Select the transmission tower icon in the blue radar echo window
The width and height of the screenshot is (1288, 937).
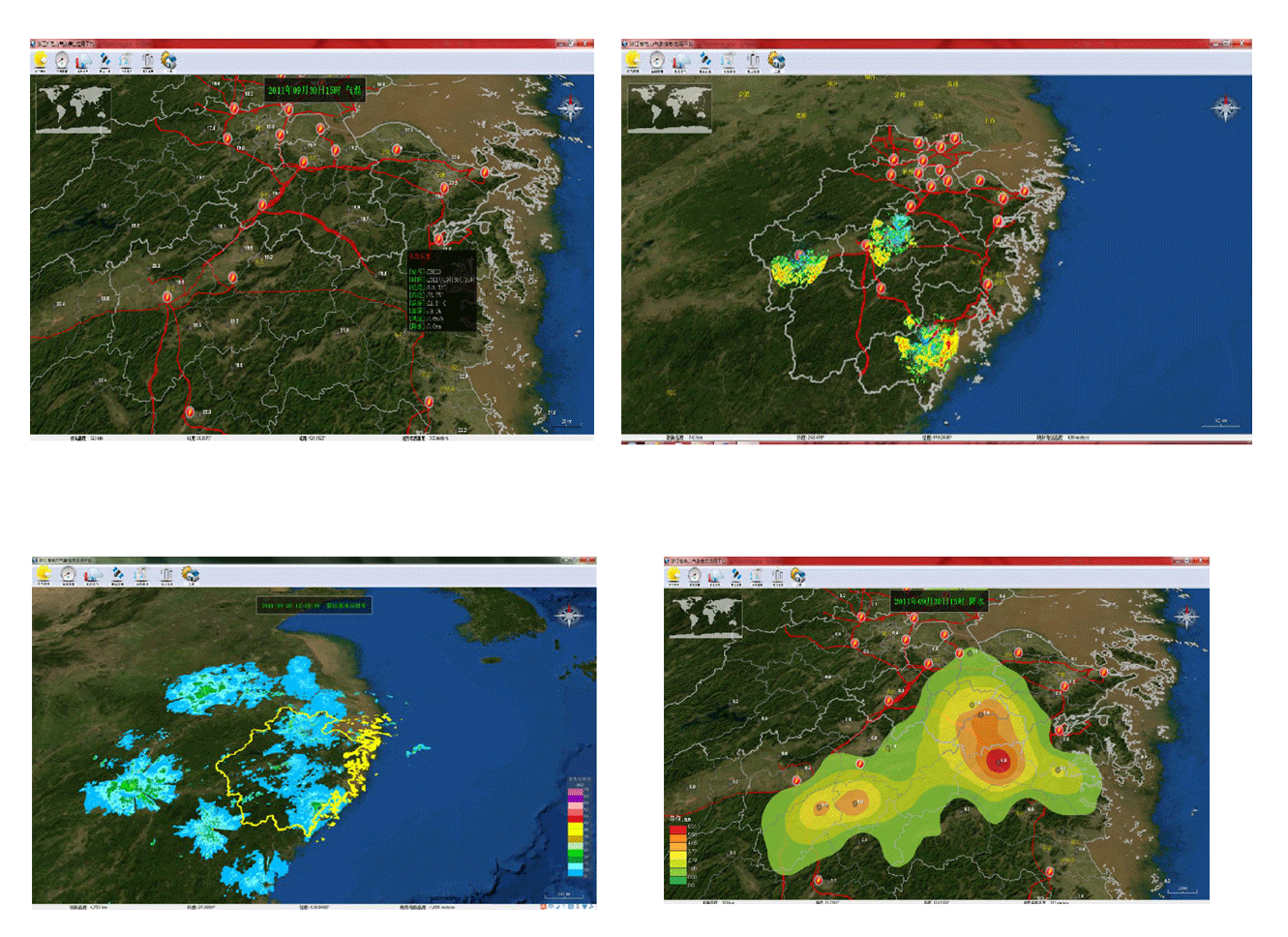pyautogui.click(x=165, y=575)
